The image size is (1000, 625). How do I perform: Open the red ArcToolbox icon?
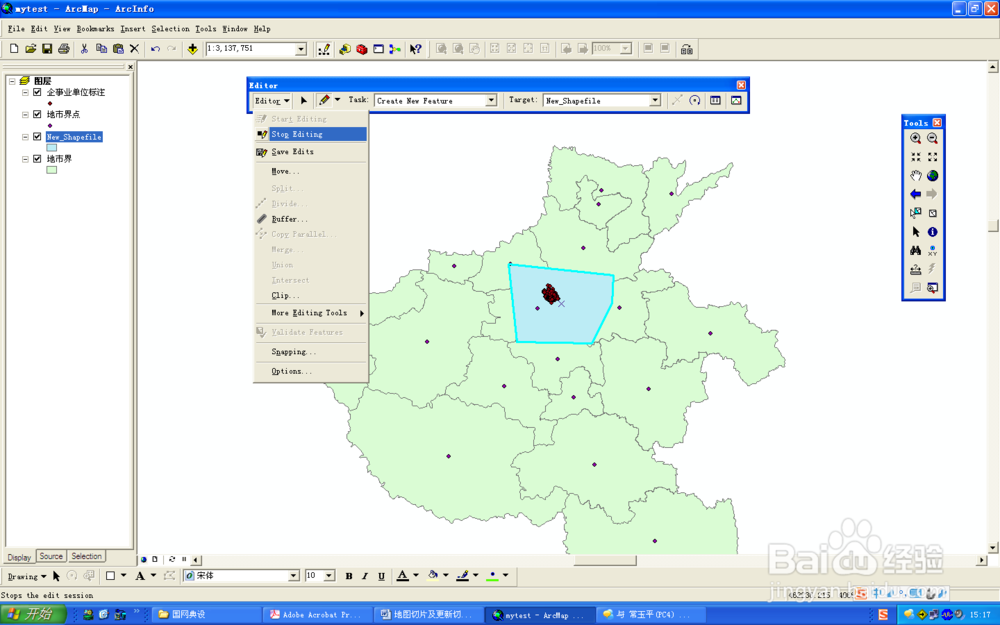pyautogui.click(x=362, y=48)
